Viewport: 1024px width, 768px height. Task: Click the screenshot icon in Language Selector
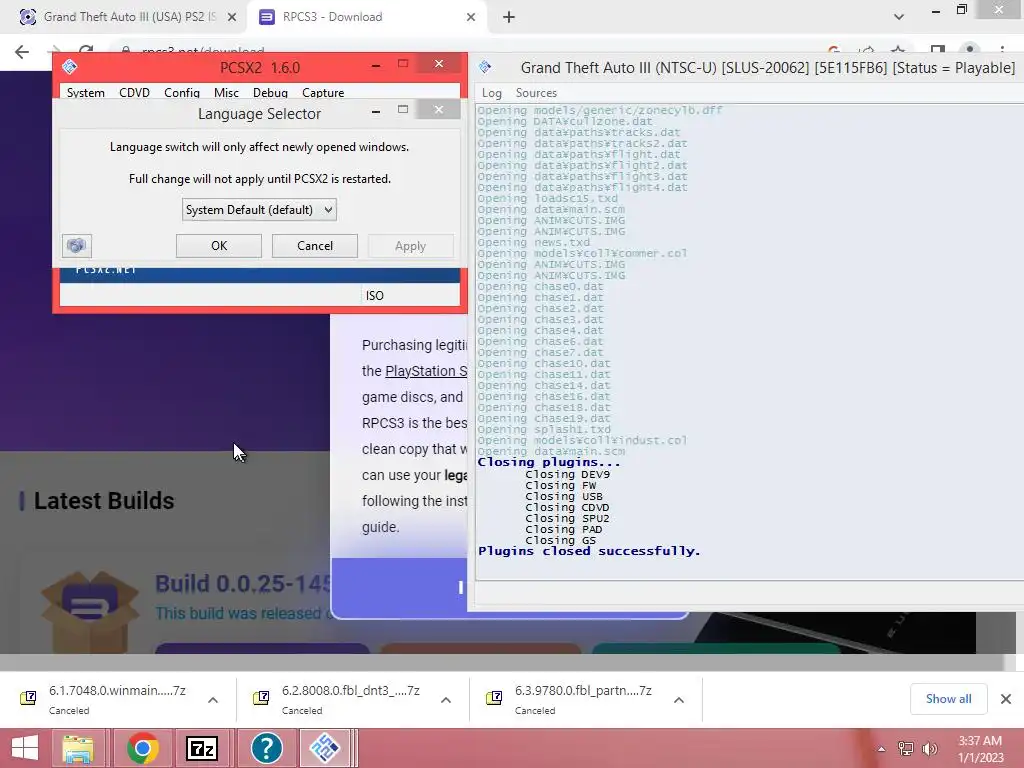76,246
